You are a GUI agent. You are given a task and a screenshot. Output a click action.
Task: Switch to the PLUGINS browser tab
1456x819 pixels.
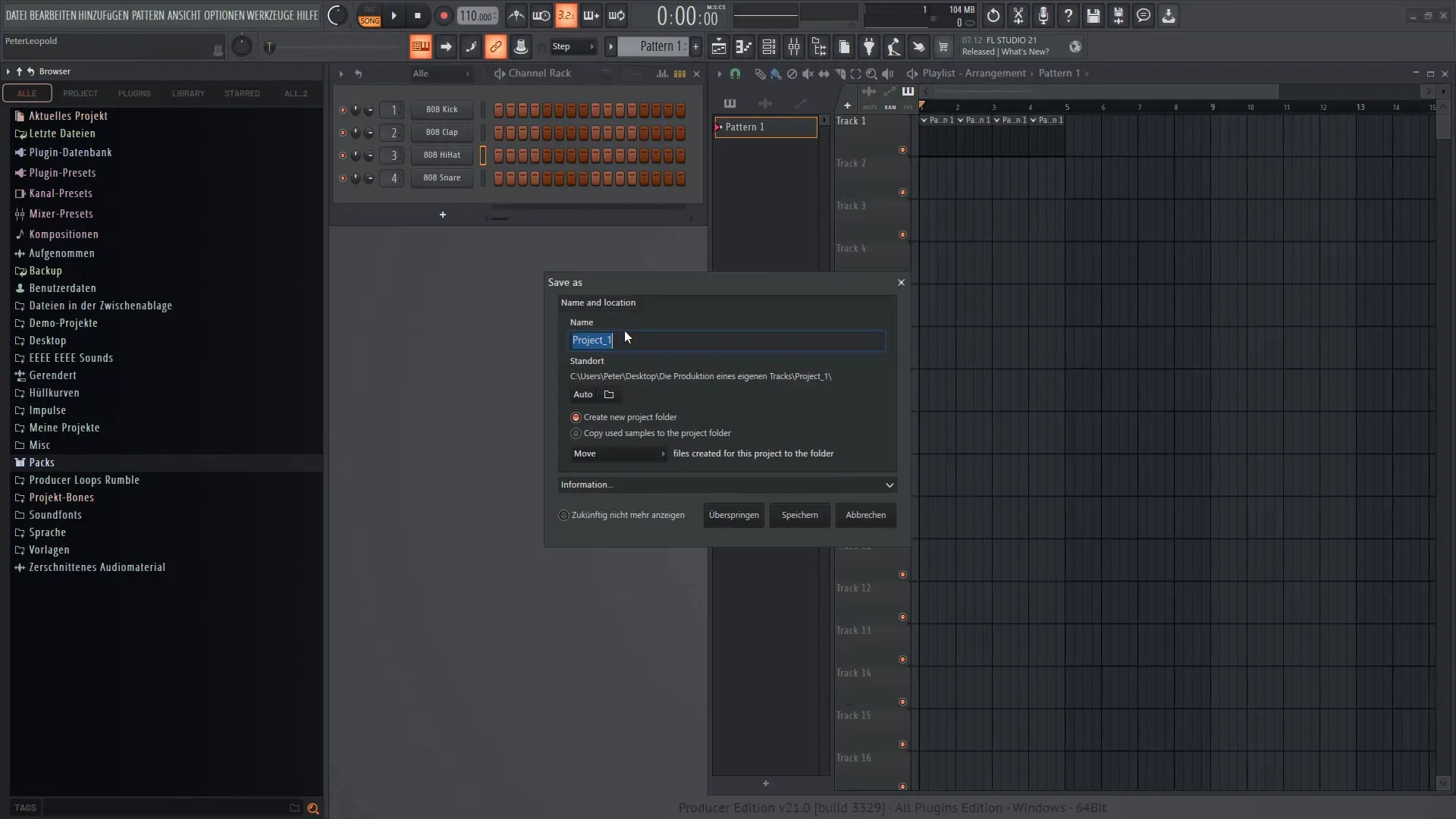134,93
